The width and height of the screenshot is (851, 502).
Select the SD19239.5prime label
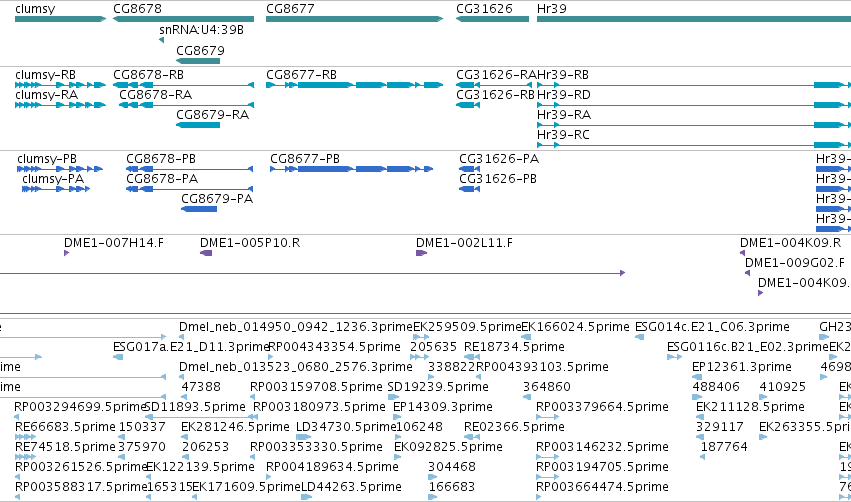[438, 387]
